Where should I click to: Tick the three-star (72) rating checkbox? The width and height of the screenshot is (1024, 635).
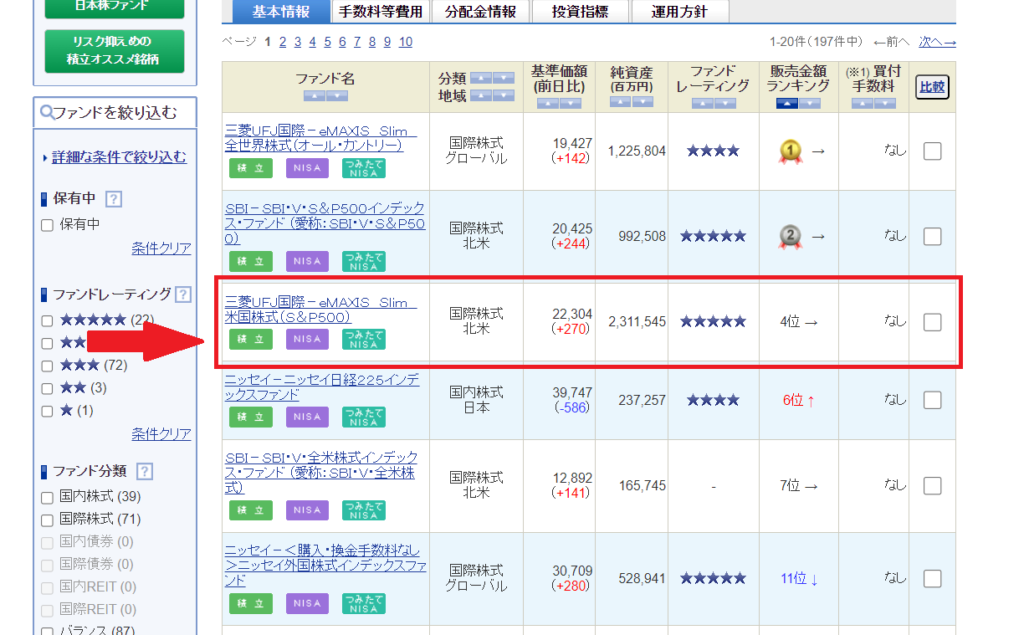point(47,366)
